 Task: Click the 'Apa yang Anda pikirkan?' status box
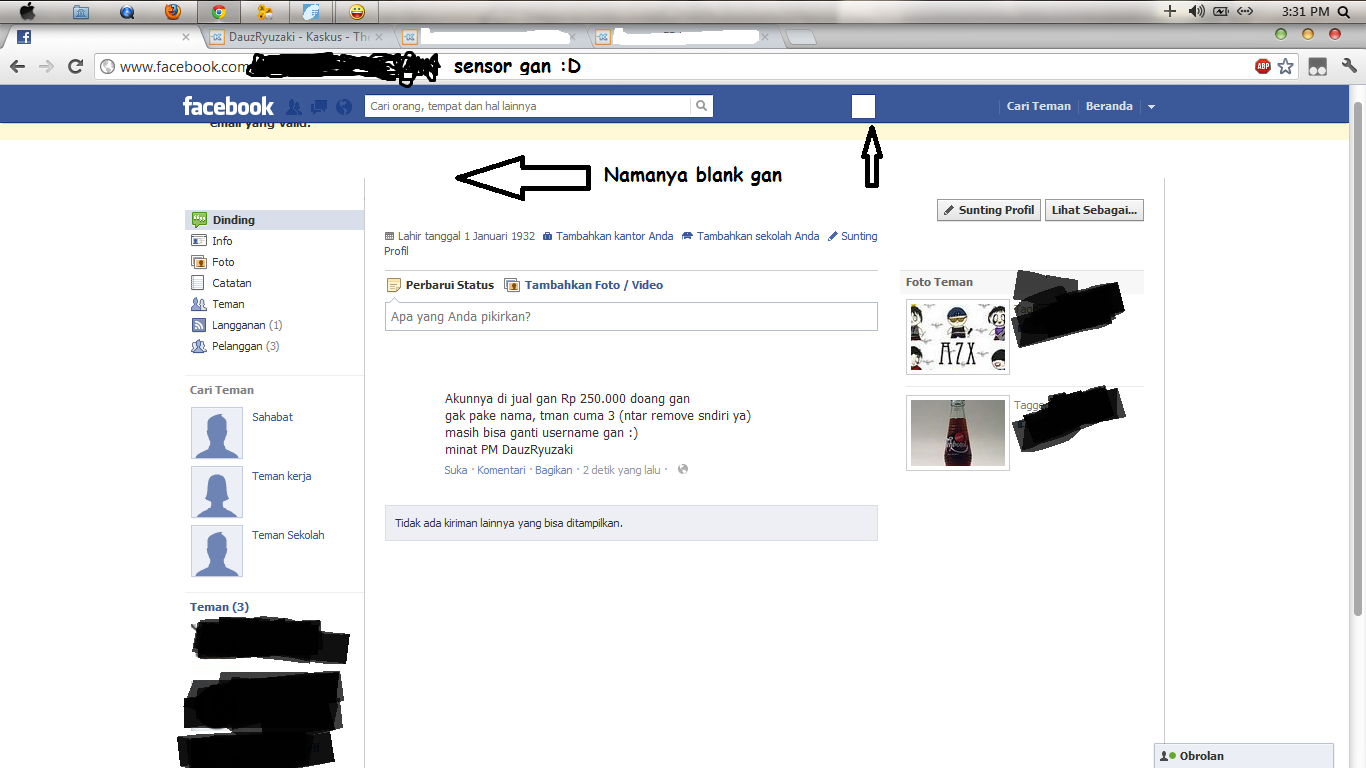click(631, 316)
